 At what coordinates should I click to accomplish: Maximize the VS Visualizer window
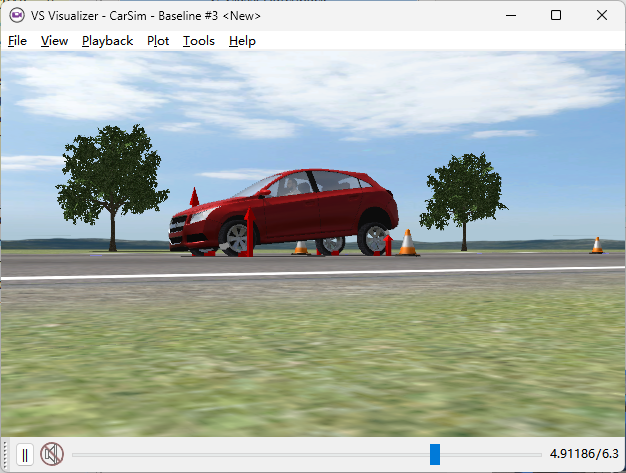pyautogui.click(x=556, y=15)
